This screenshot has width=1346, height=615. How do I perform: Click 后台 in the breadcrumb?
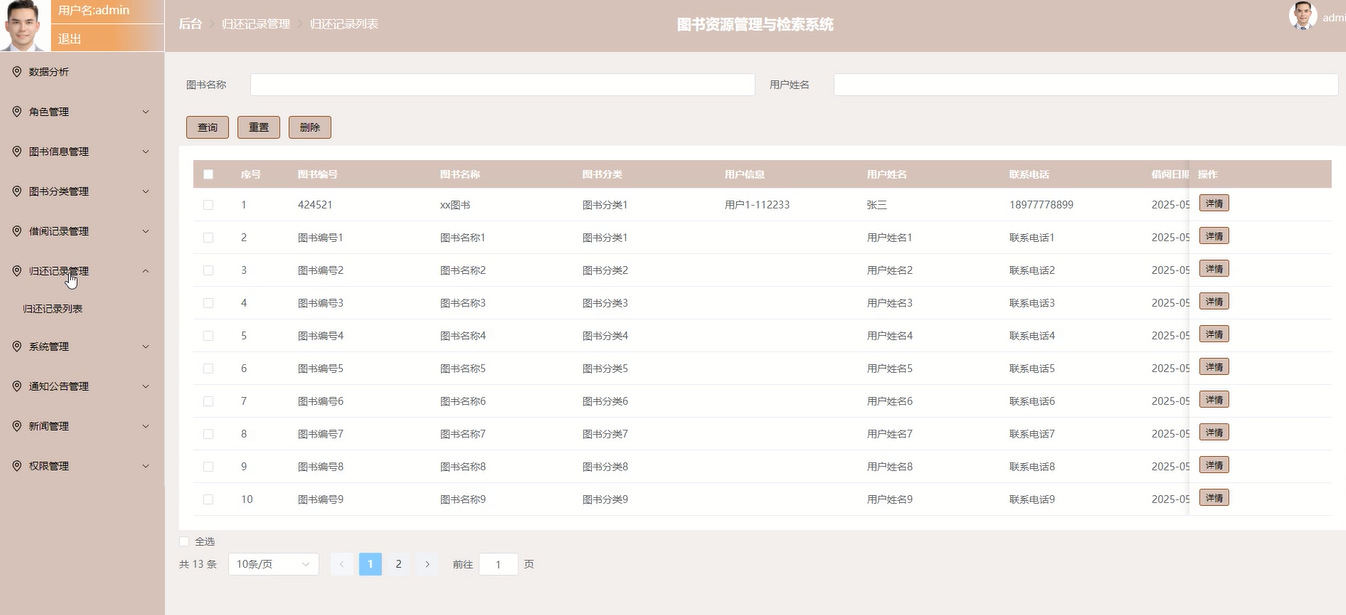pyautogui.click(x=190, y=24)
